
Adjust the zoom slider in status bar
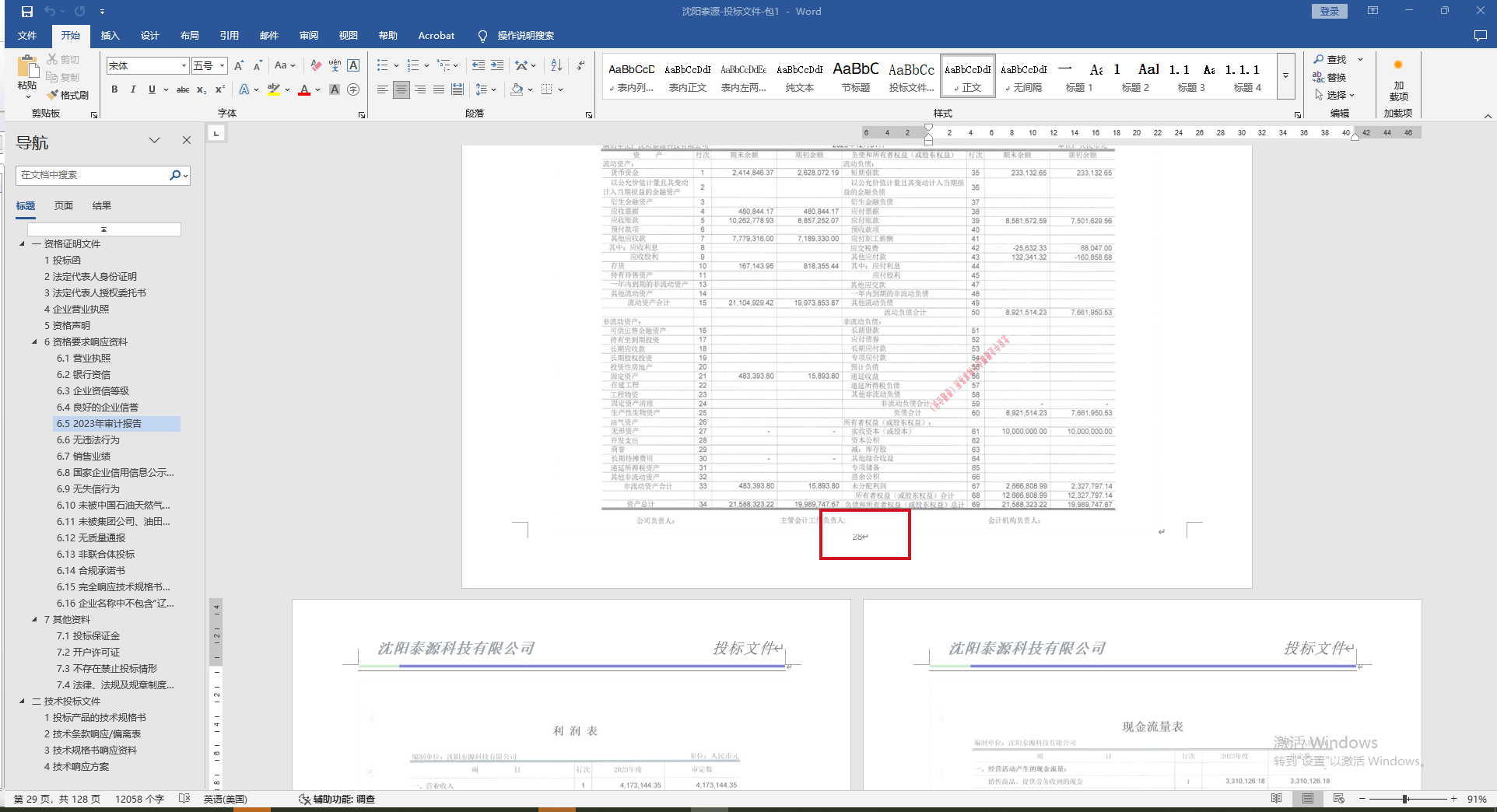click(x=1405, y=800)
